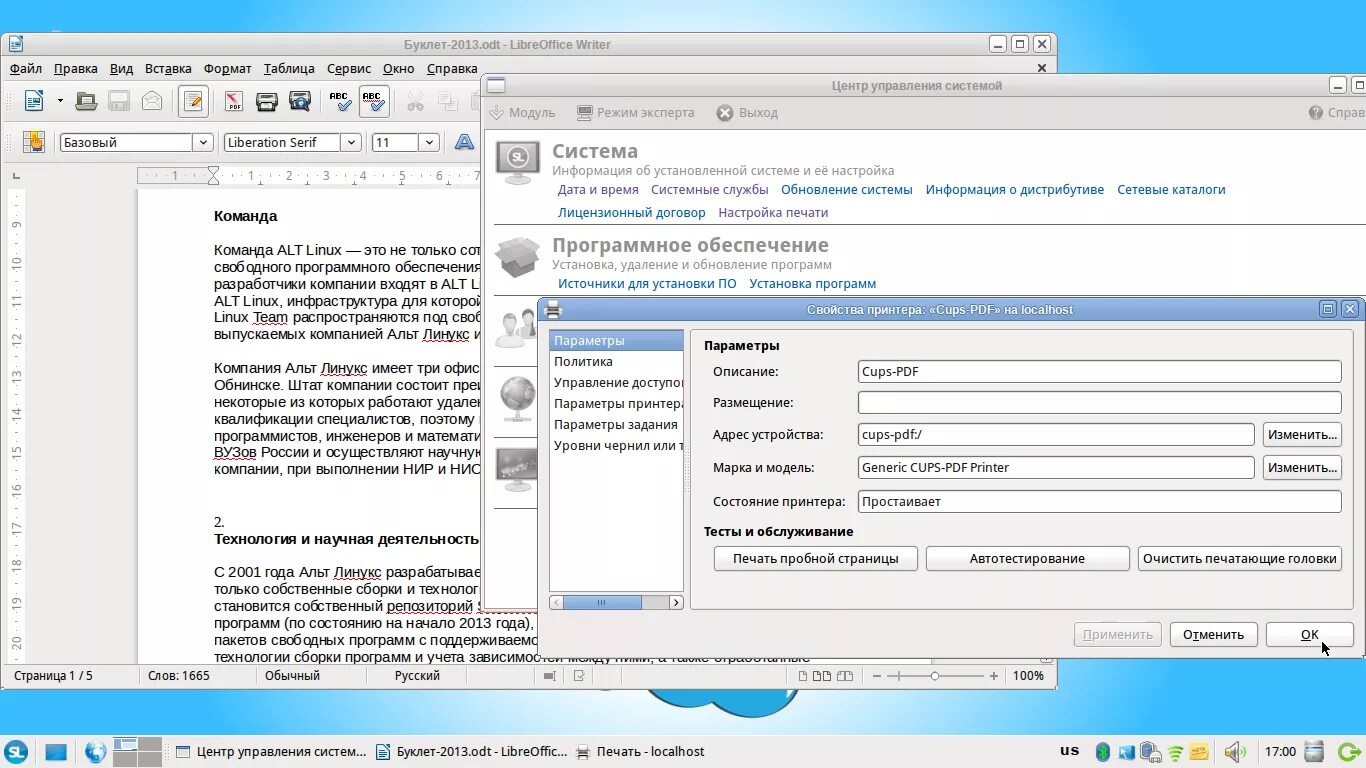This screenshot has width=1366, height=768.
Task: Click the Open file folder icon
Action: tap(86, 101)
